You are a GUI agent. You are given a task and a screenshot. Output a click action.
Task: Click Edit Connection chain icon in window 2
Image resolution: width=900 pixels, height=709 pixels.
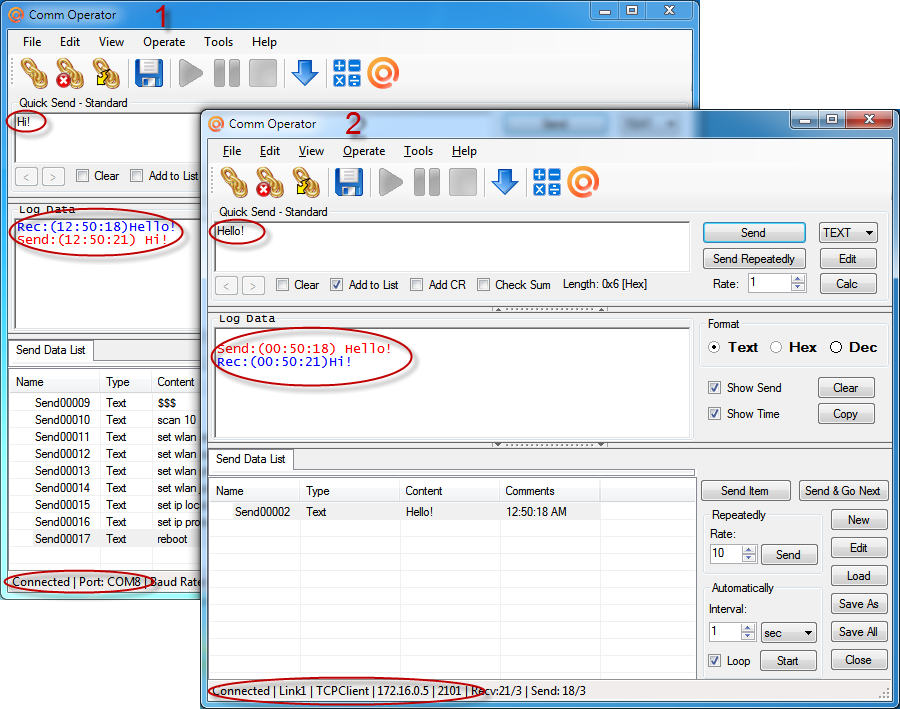coord(306,182)
